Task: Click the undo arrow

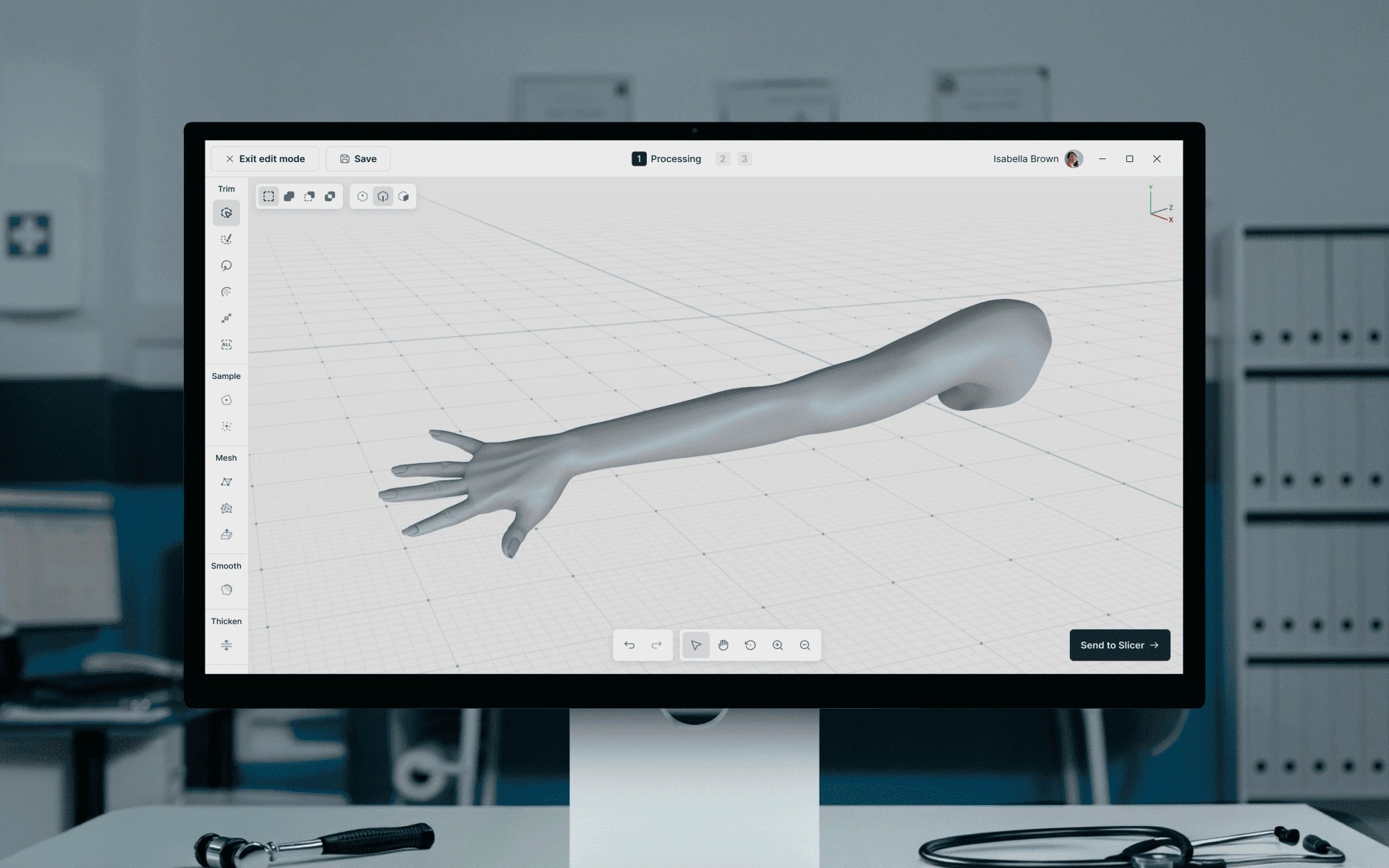Action: pyautogui.click(x=629, y=645)
